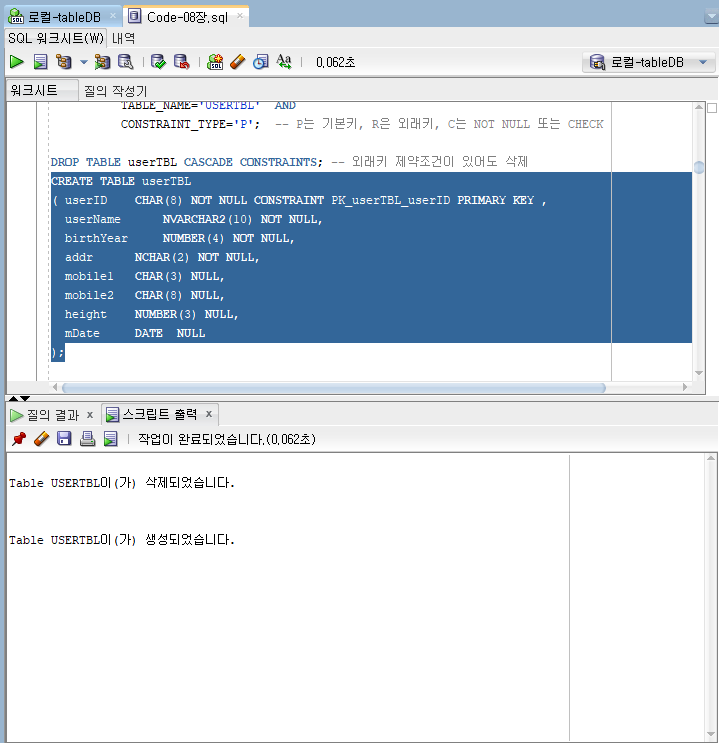This screenshot has width=719, height=743.
Task: Click the Unshared SQL Worksheet icon
Action: [x=215, y=62]
